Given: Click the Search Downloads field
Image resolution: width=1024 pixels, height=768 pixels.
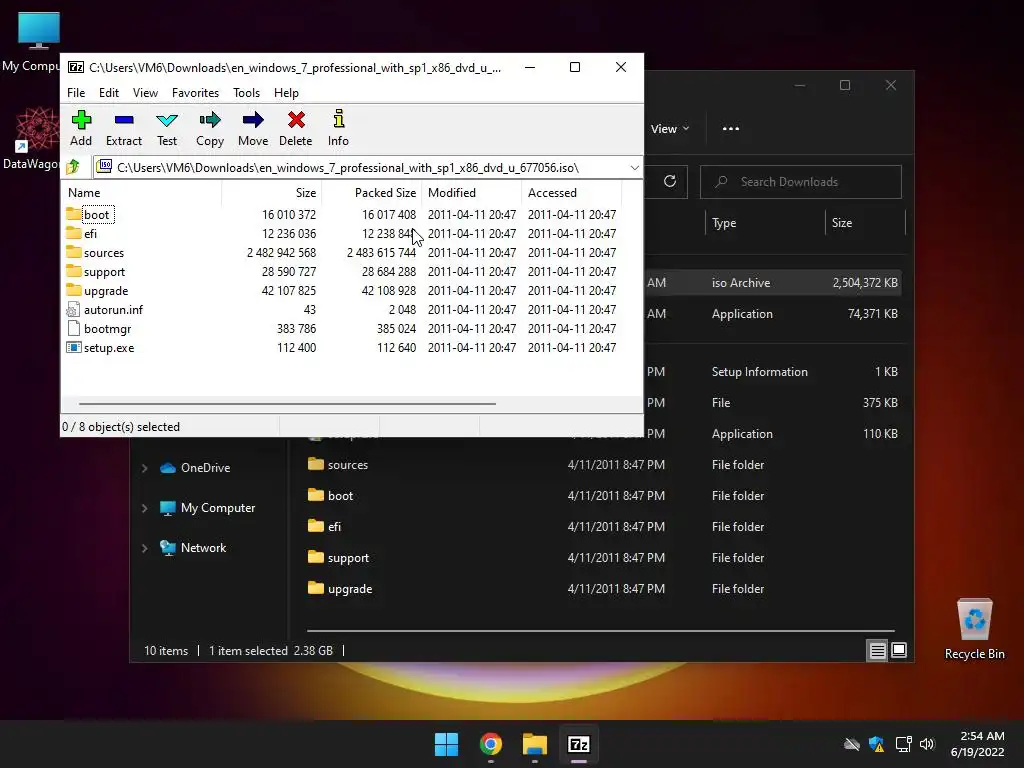Looking at the screenshot, I should point(801,182).
